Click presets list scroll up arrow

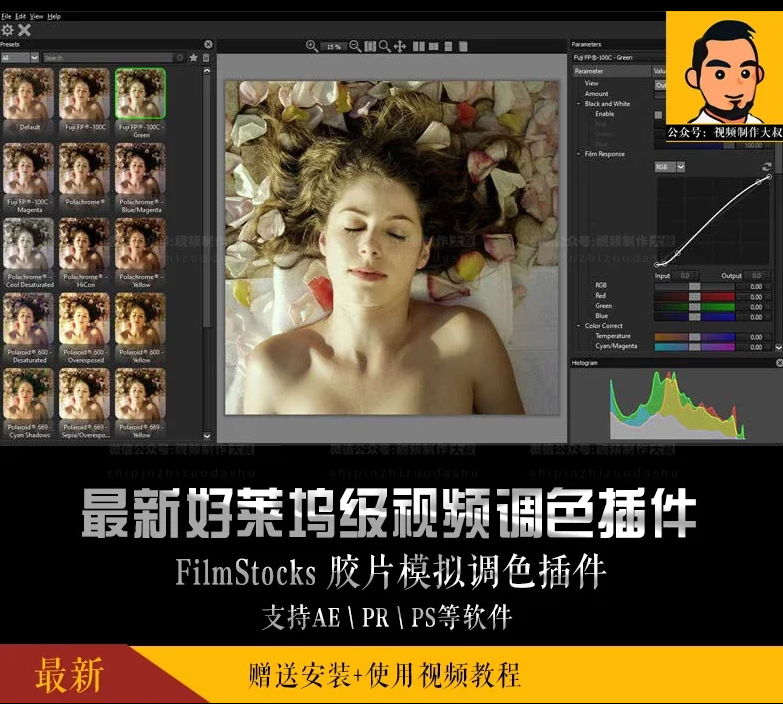point(207,71)
